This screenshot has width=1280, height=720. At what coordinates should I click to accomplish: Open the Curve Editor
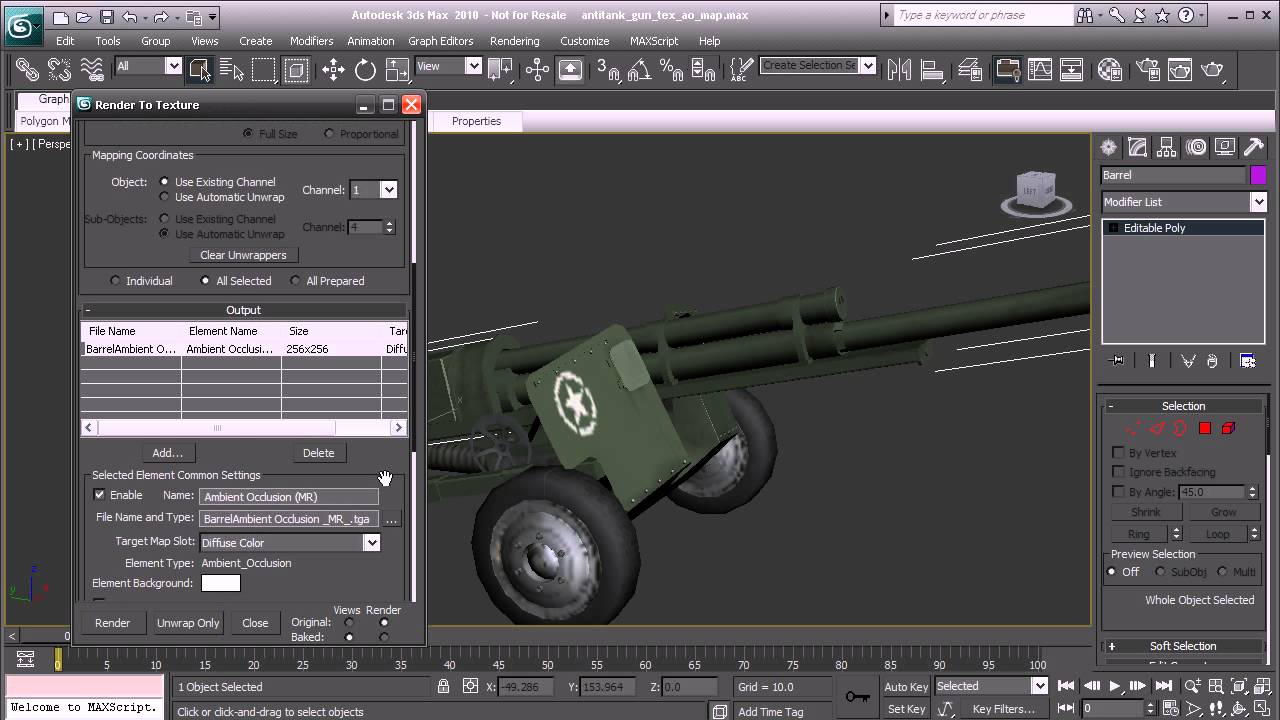pos(1039,69)
